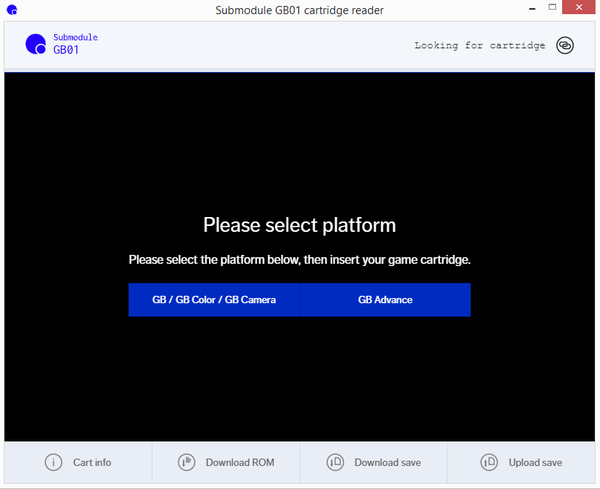Click the Upload save icon
The height and width of the screenshot is (489, 600).
pos(489,462)
